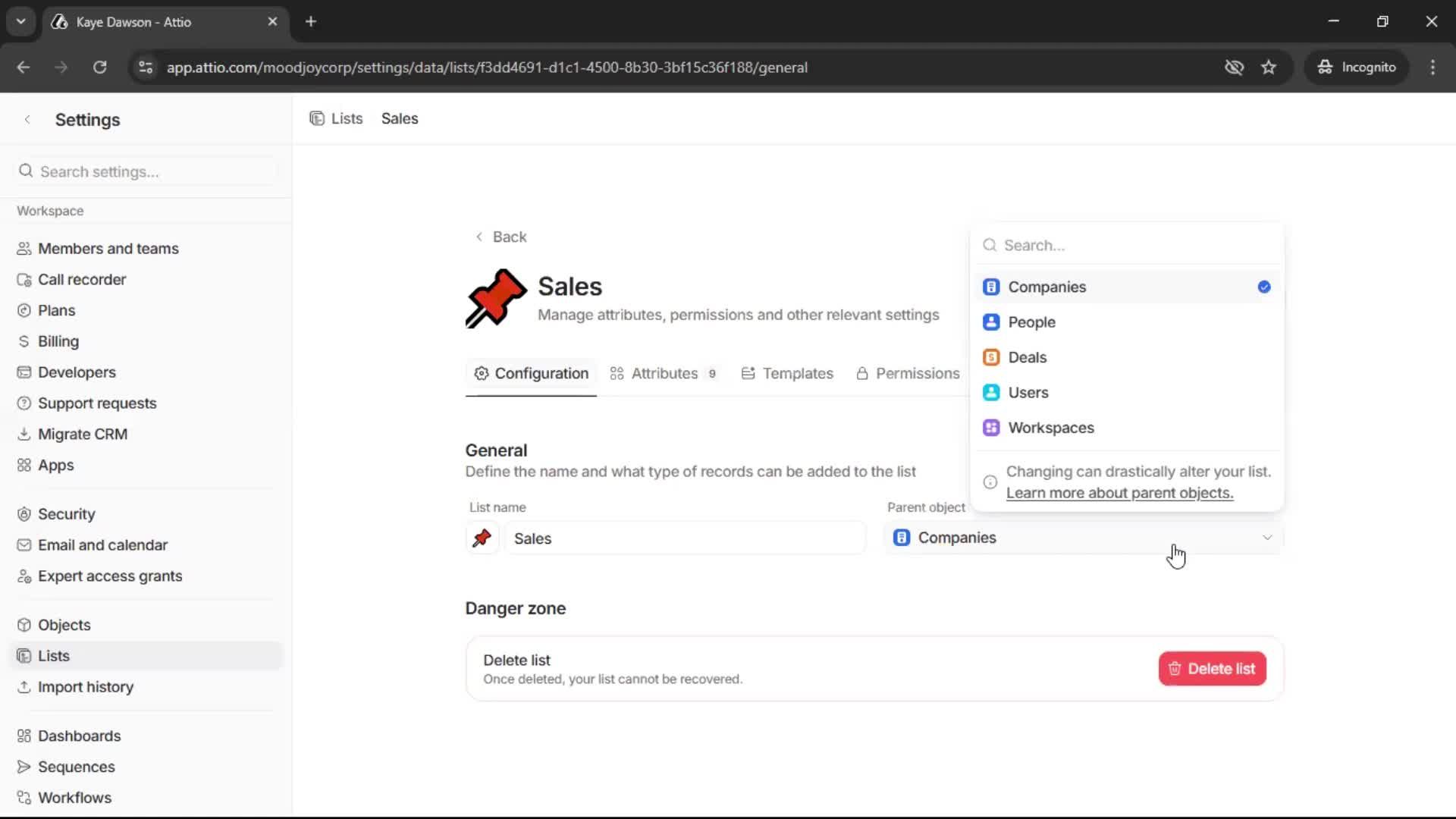Click the red pin icon beside the list name

(482, 538)
